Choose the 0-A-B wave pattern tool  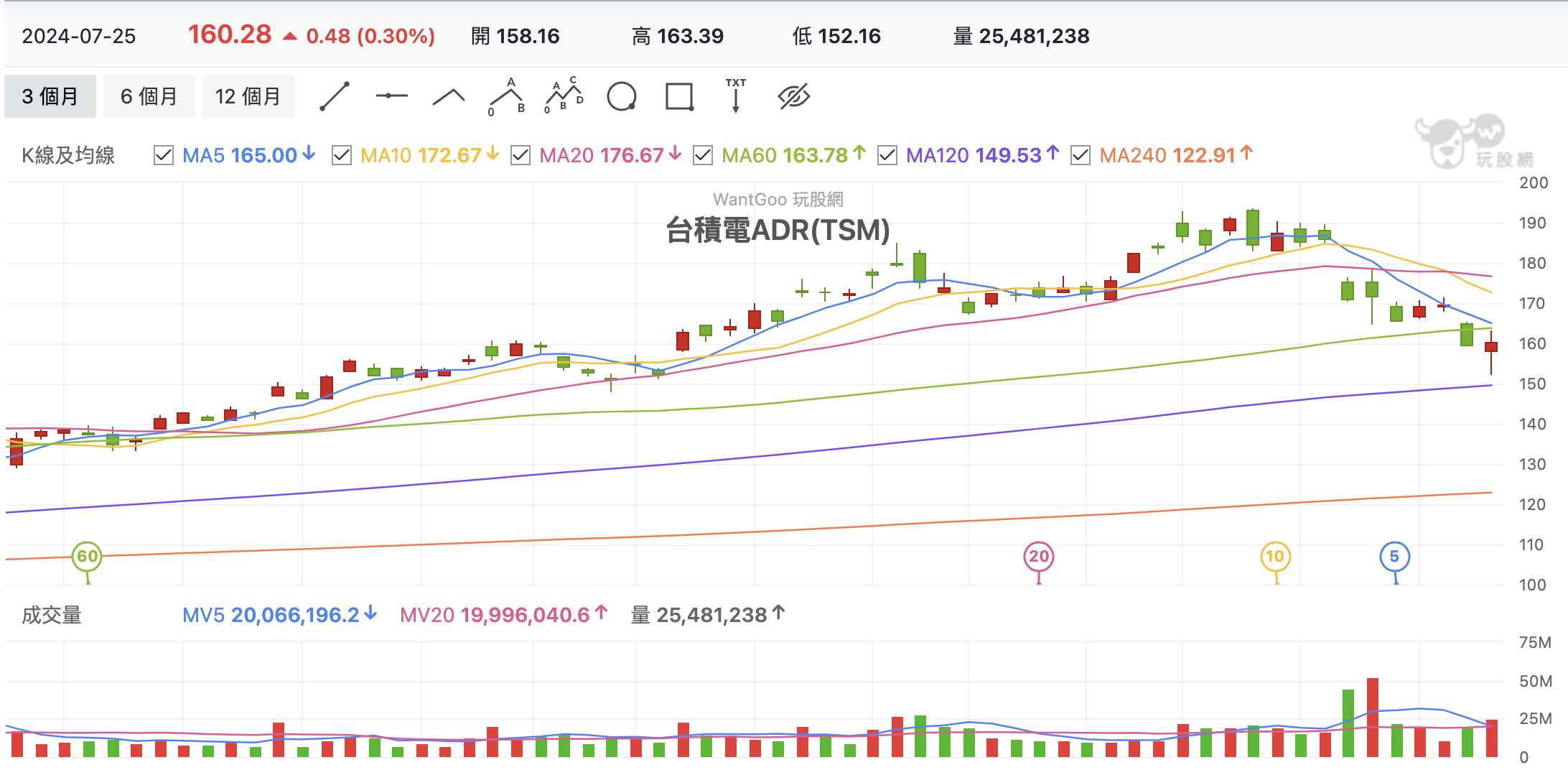click(x=507, y=96)
